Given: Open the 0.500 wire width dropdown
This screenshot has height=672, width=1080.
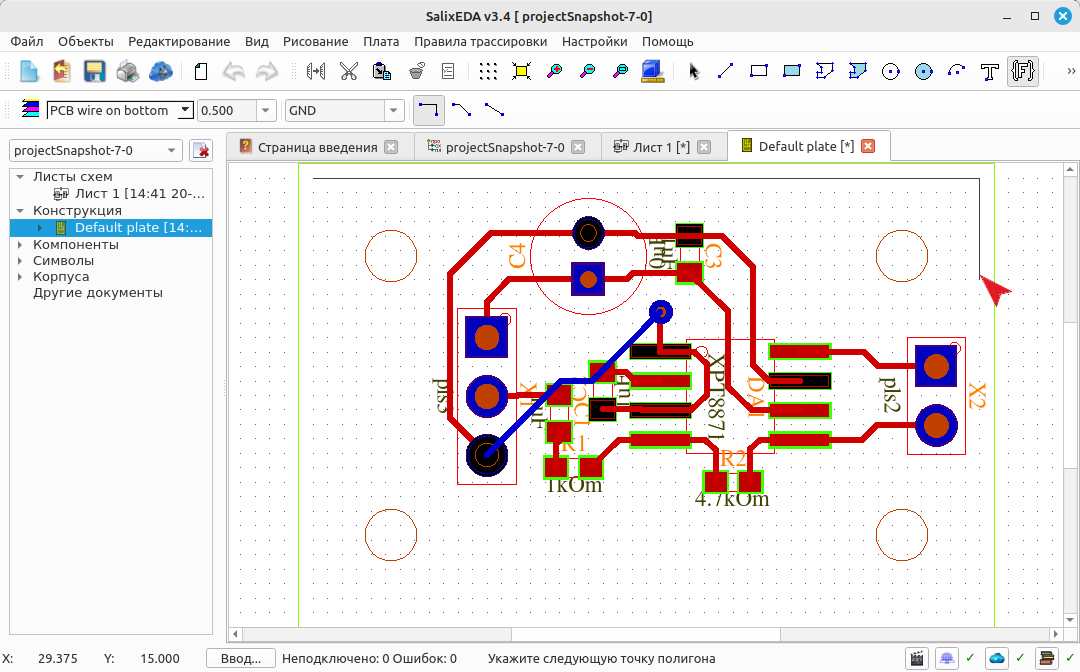Looking at the screenshot, I should 266,110.
